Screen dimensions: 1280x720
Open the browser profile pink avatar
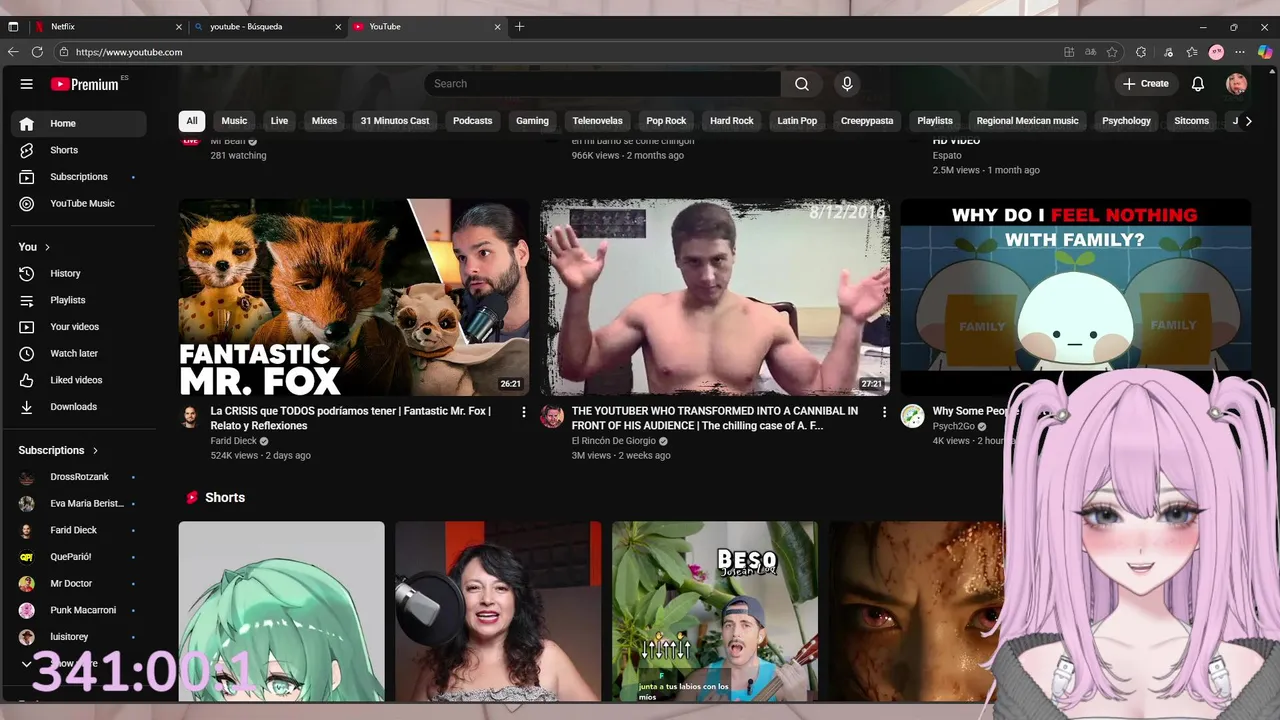pos(1216,52)
